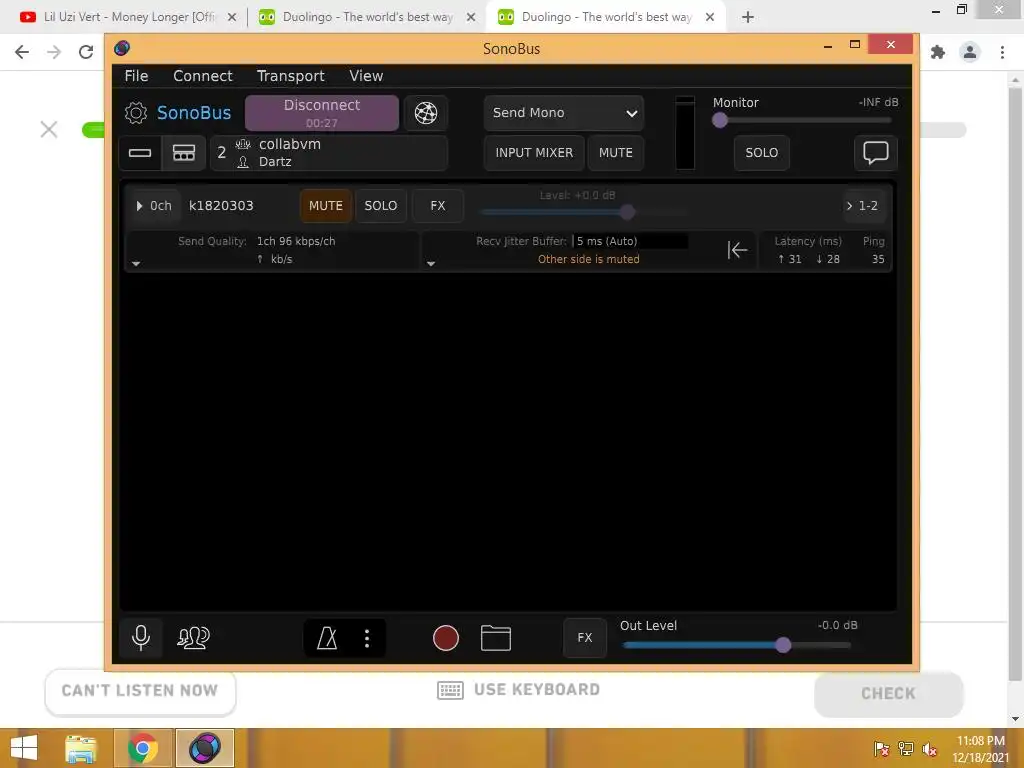
Task: Toggle the metronome icon
Action: 327,637
